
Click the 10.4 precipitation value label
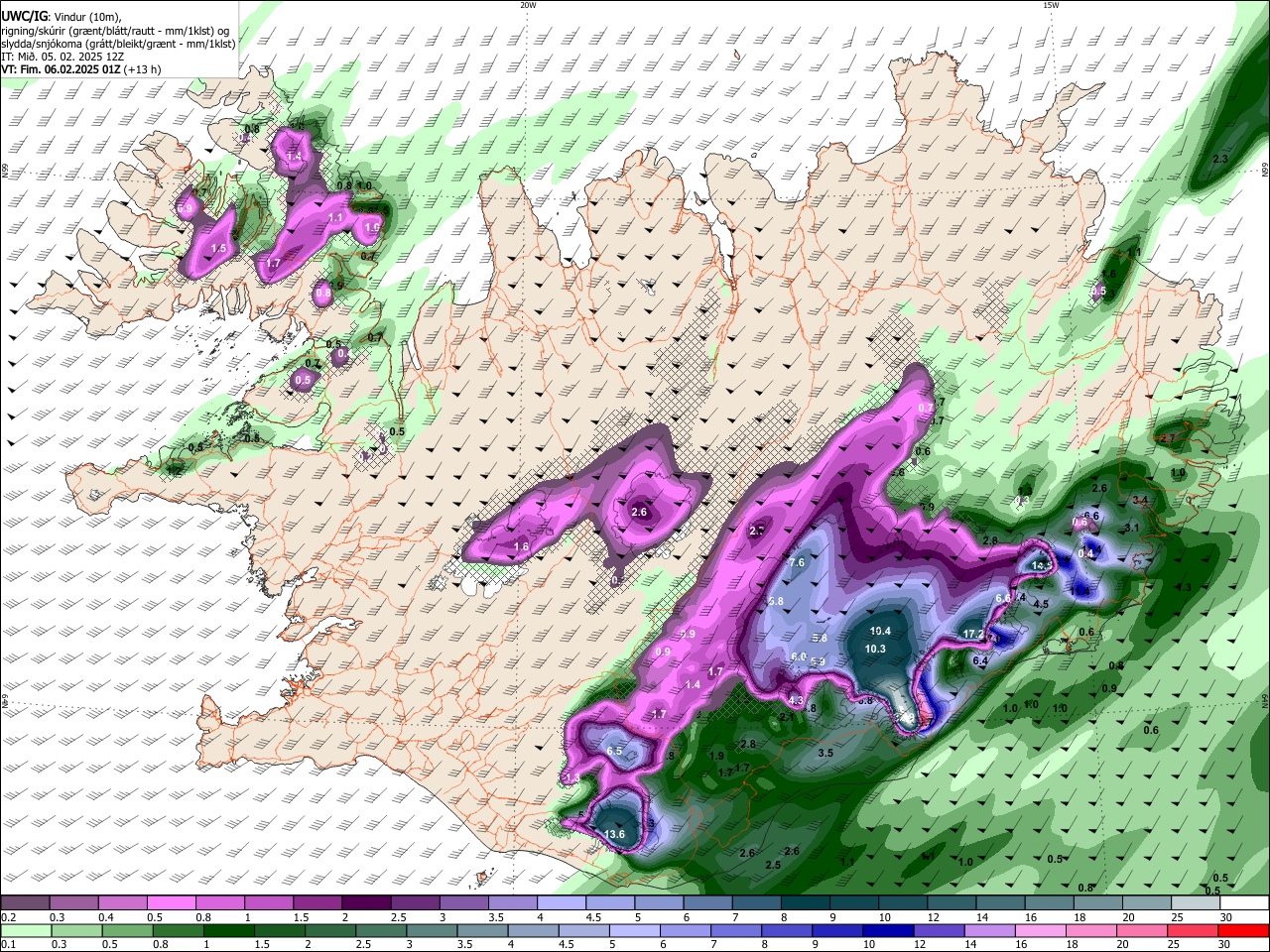click(880, 632)
